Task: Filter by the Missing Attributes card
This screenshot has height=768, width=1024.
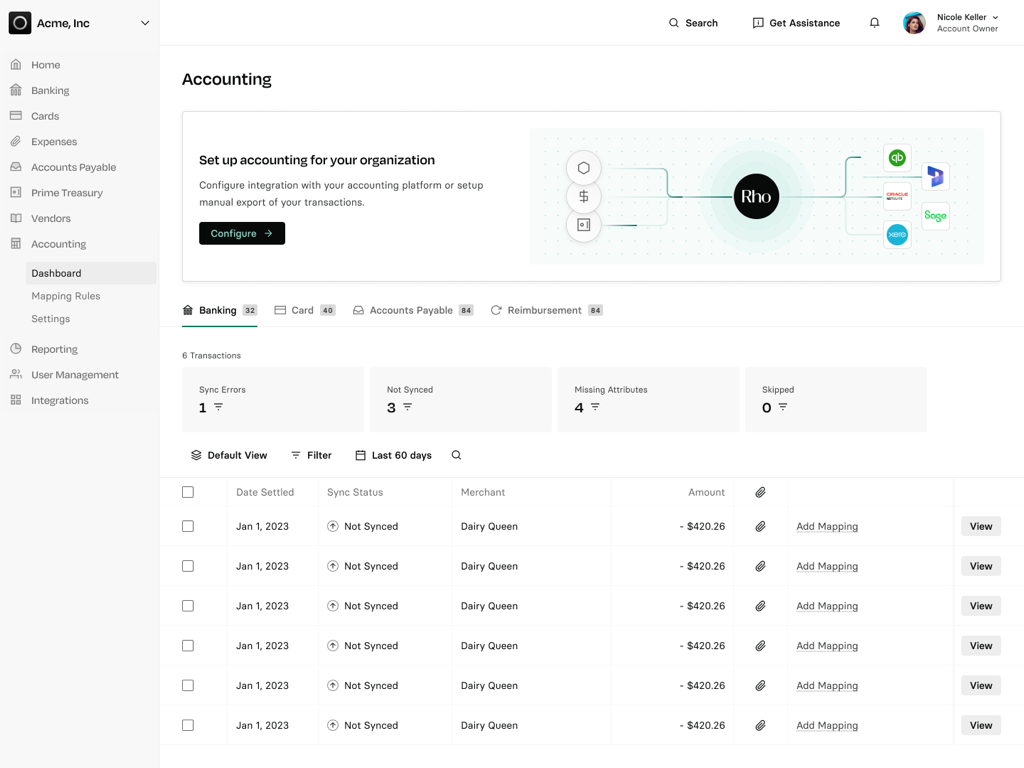Action: pyautogui.click(x=648, y=399)
